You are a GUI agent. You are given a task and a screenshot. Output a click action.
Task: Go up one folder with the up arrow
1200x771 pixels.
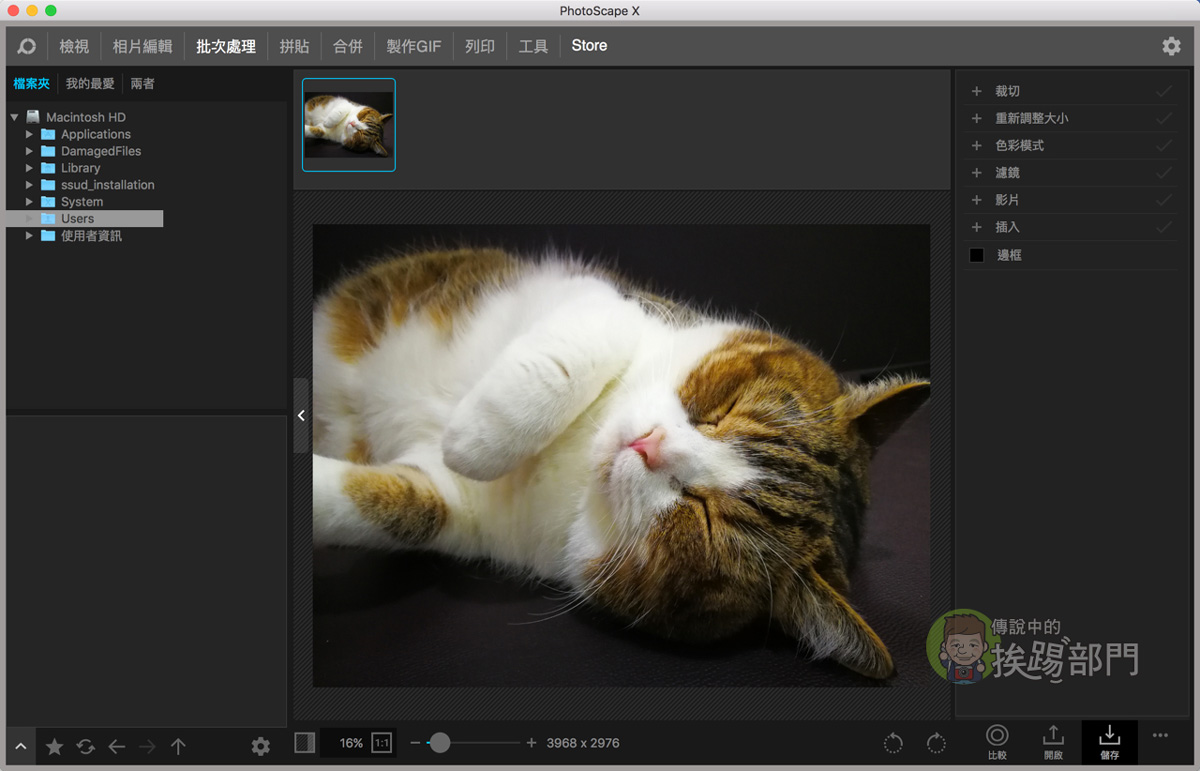pos(178,746)
